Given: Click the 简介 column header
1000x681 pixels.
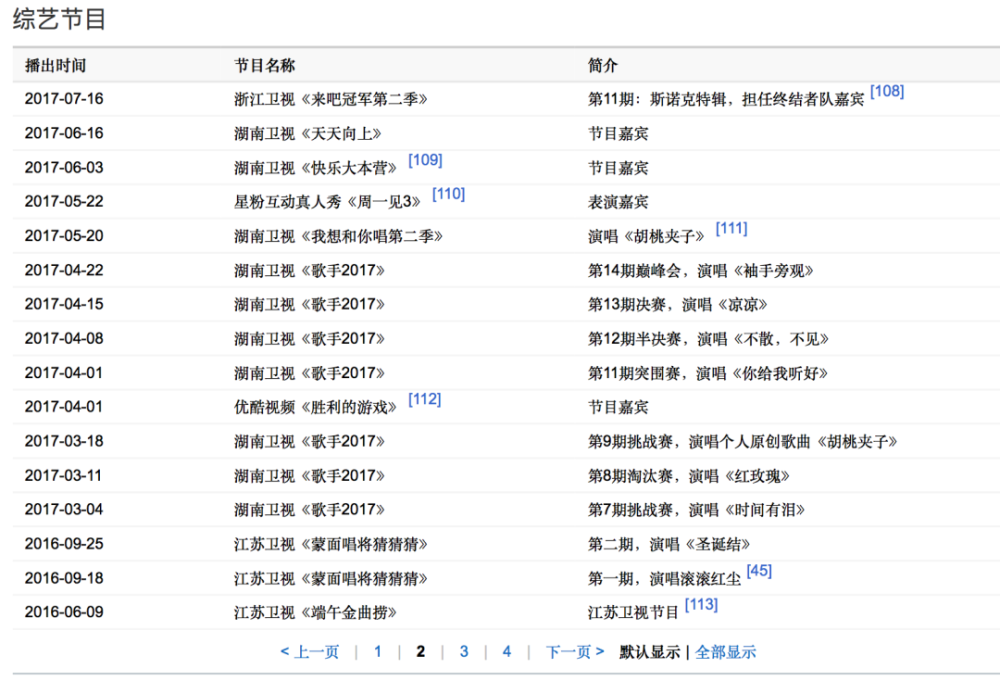Looking at the screenshot, I should pyautogui.click(x=603, y=66).
